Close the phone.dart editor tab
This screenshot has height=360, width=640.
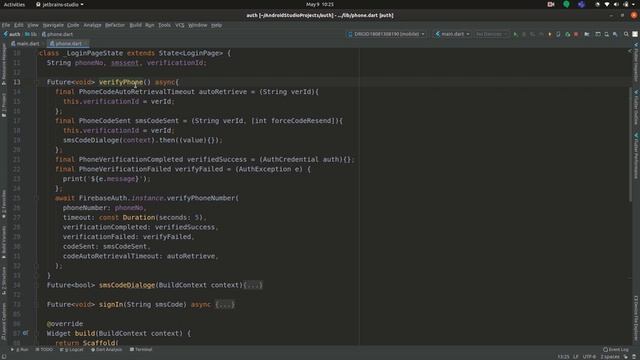click(86, 43)
